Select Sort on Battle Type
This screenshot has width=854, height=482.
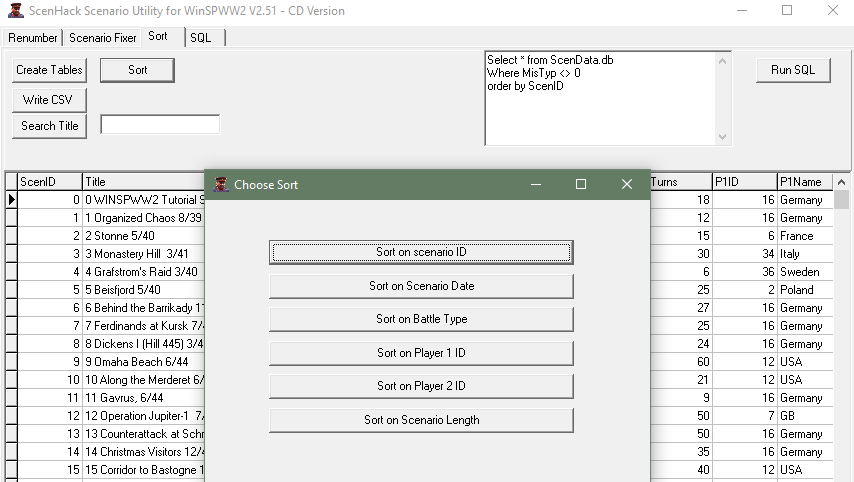tap(421, 319)
